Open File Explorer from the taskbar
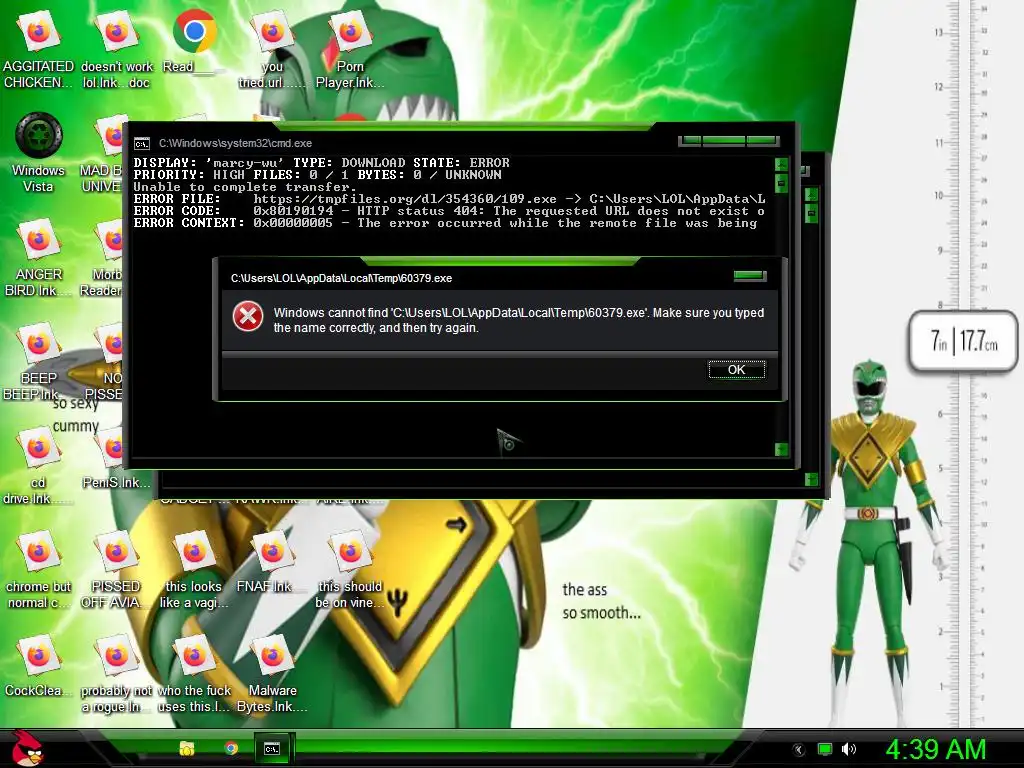The image size is (1024, 768). (x=187, y=748)
